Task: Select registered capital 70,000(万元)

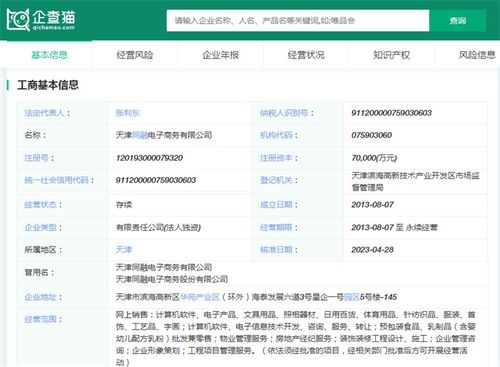Action: tap(374, 158)
